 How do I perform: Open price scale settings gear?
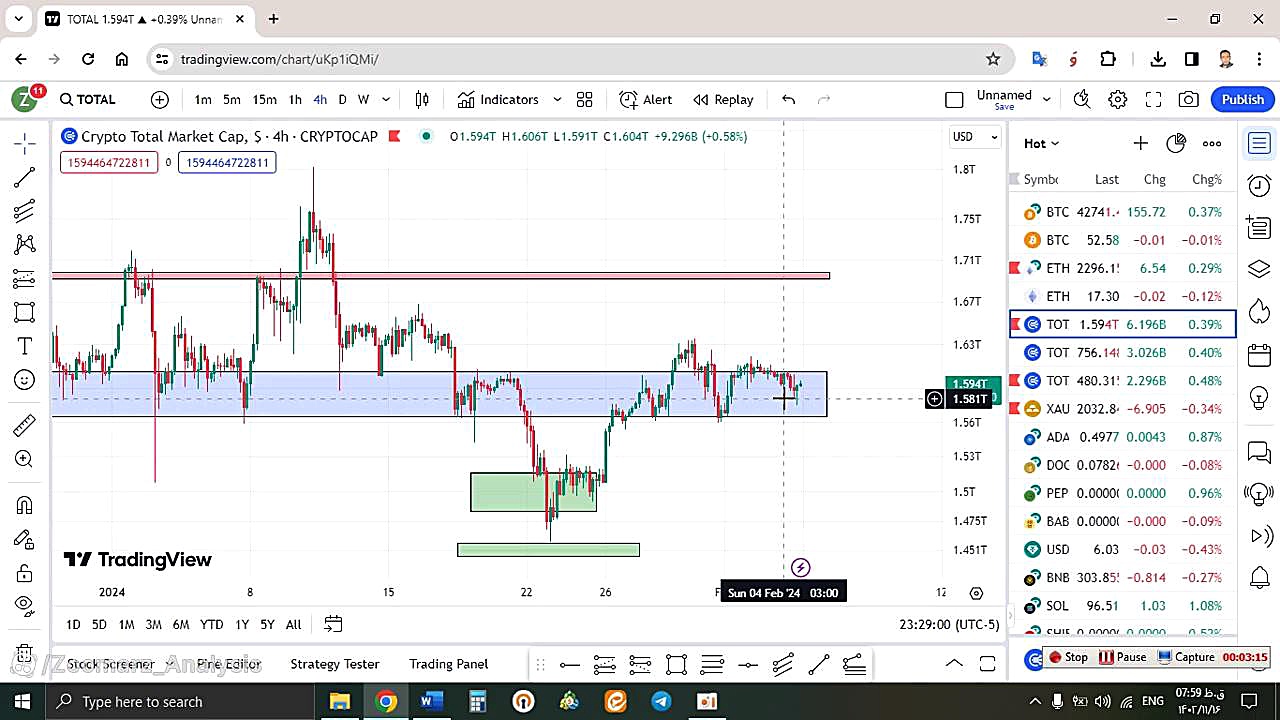pos(977,593)
